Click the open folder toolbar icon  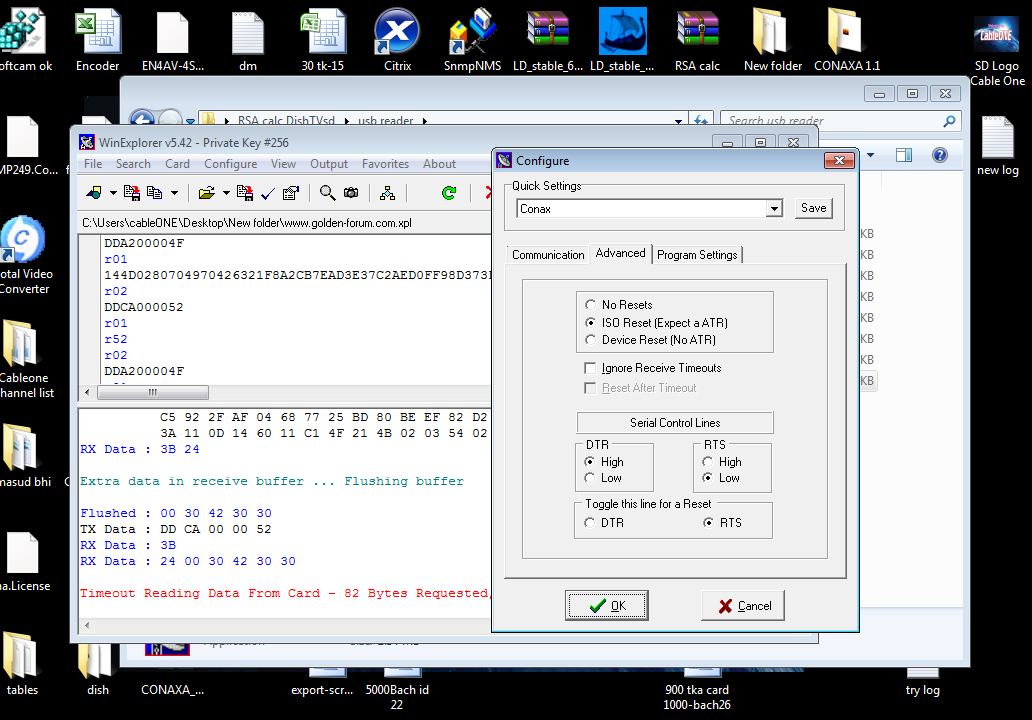tap(207, 193)
